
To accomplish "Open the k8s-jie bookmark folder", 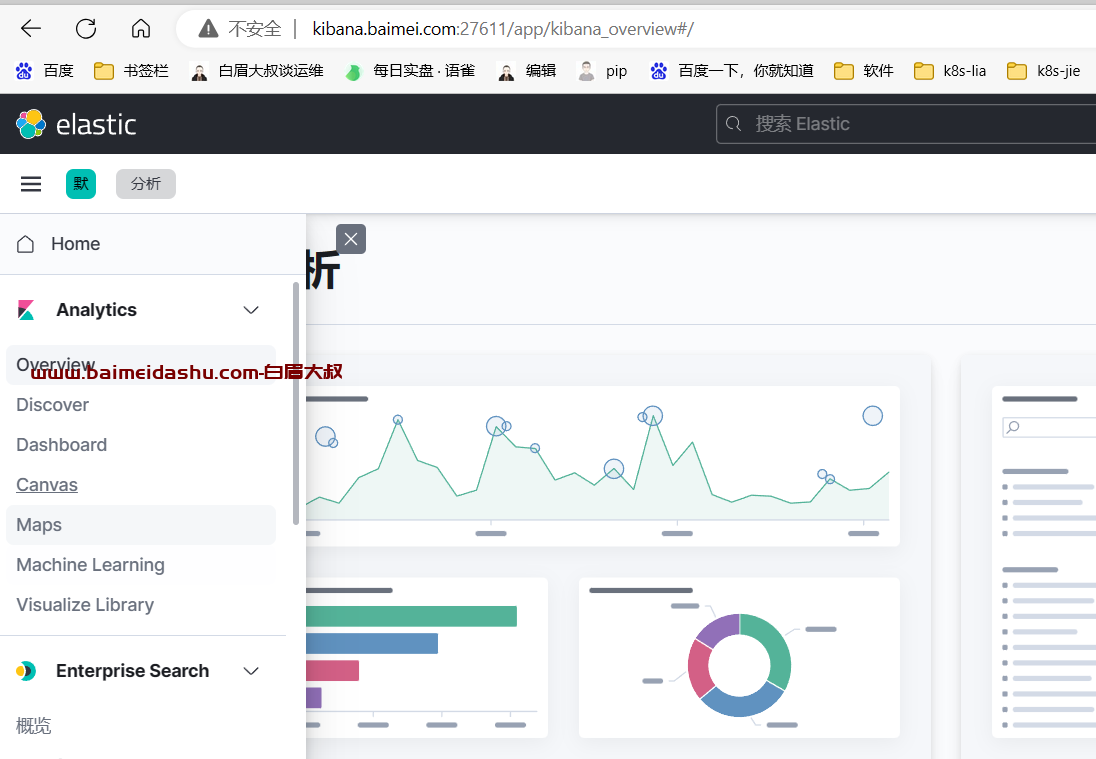I will tap(1044, 71).
